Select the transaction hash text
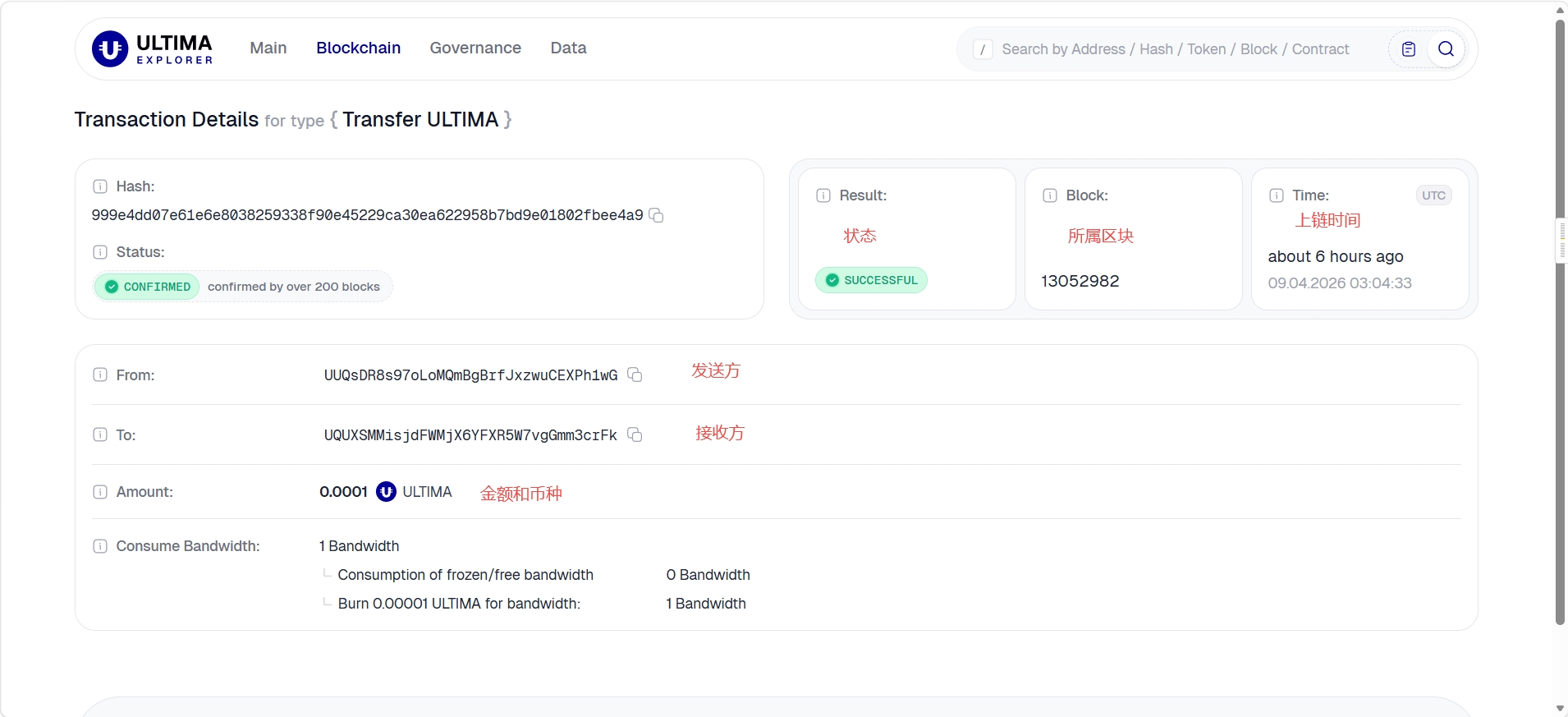 367,215
